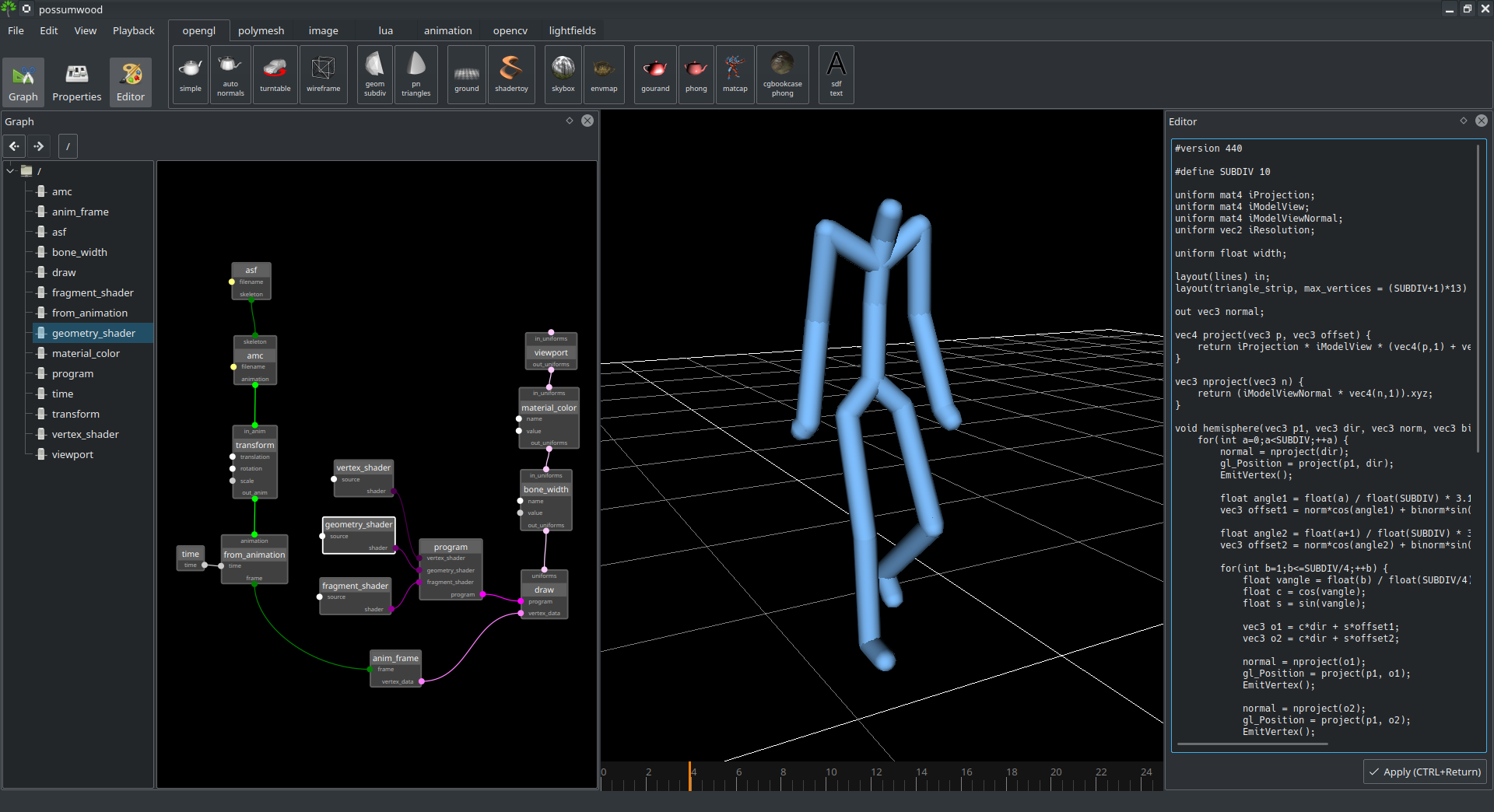
Task: Load the envmap setup
Action: coord(604,75)
